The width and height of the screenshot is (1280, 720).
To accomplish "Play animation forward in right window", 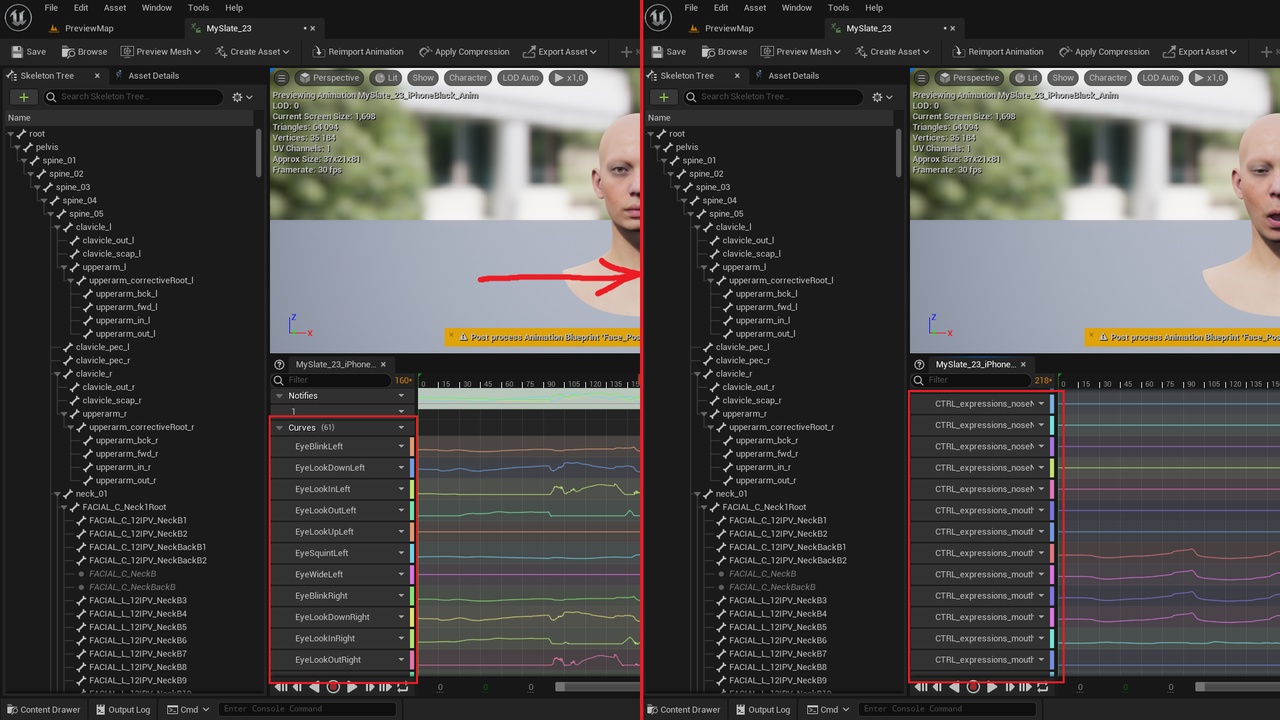I will pos(992,687).
